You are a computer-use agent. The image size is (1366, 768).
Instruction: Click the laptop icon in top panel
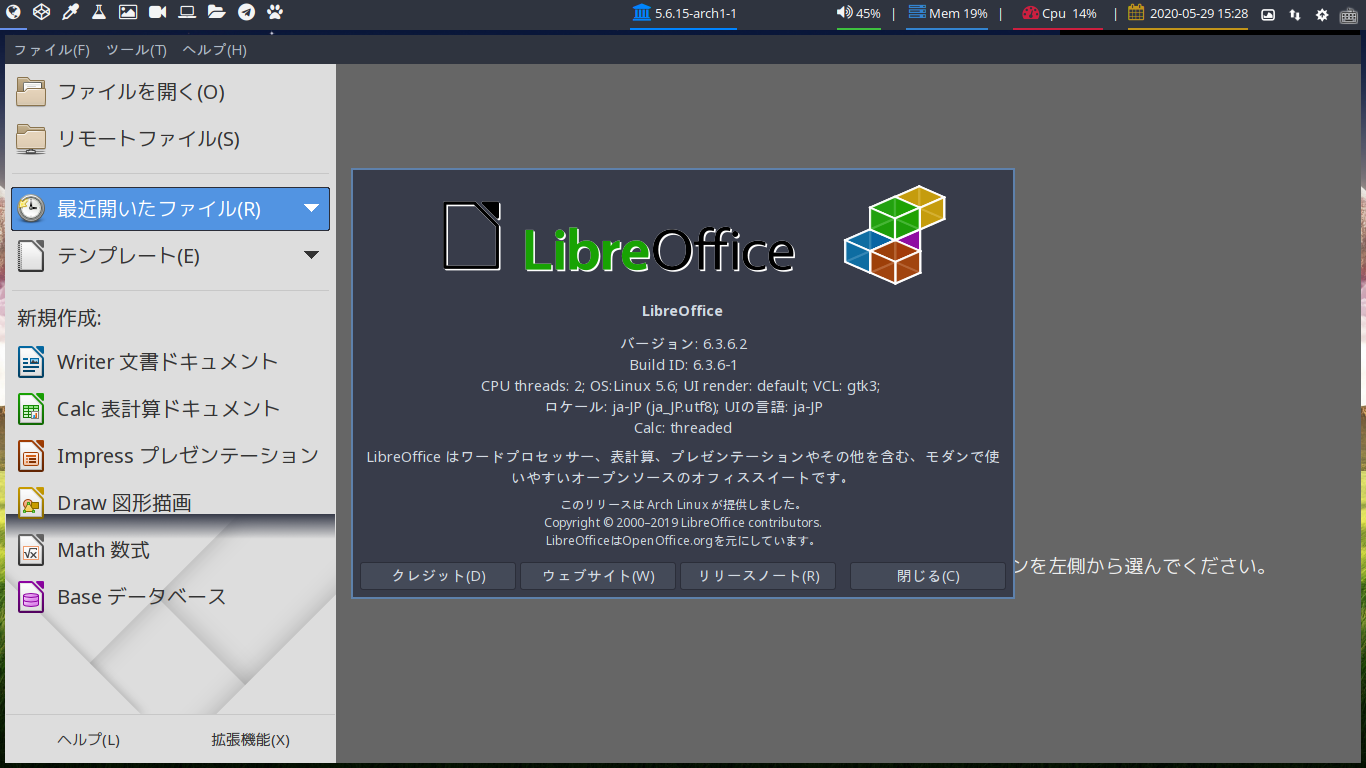[187, 12]
